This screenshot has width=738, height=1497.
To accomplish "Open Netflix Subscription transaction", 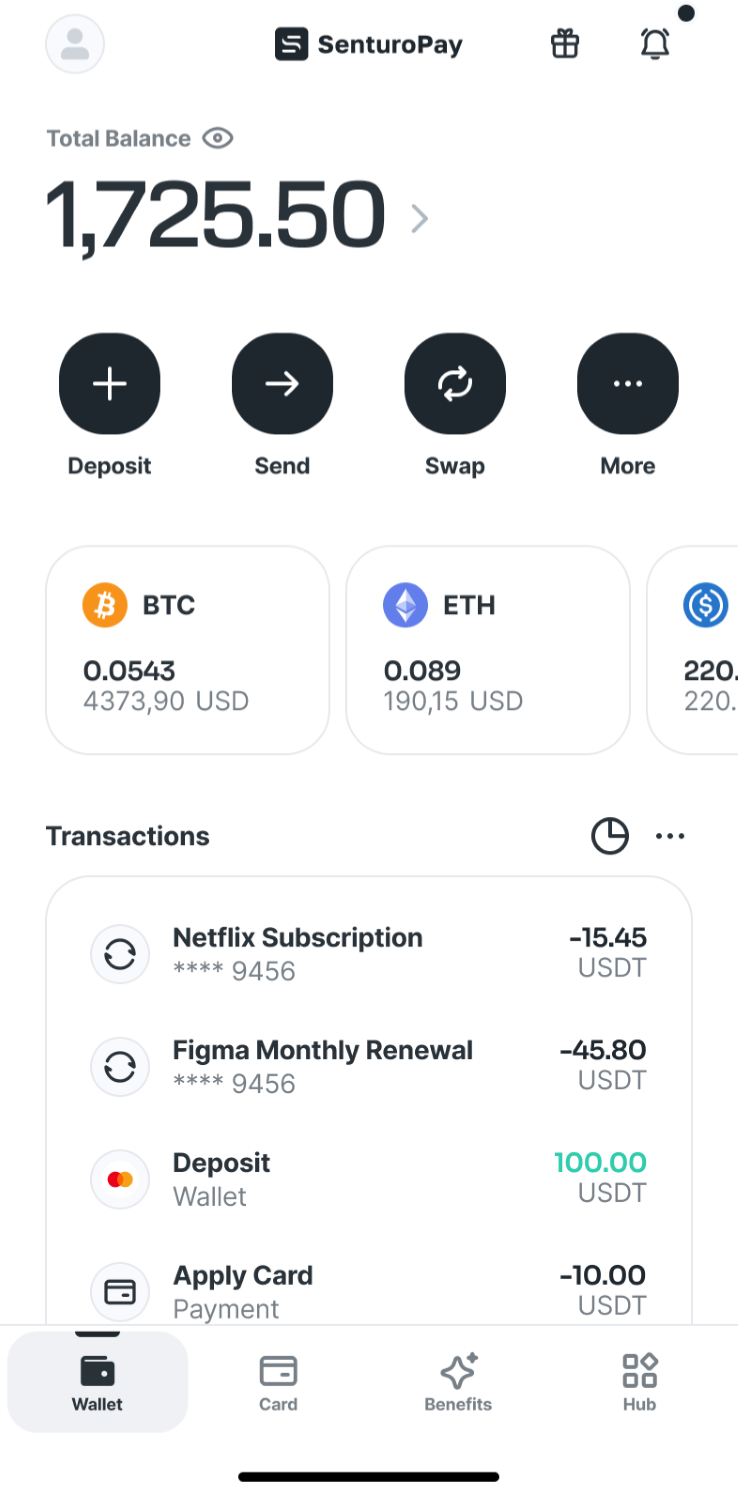I will tap(369, 953).
